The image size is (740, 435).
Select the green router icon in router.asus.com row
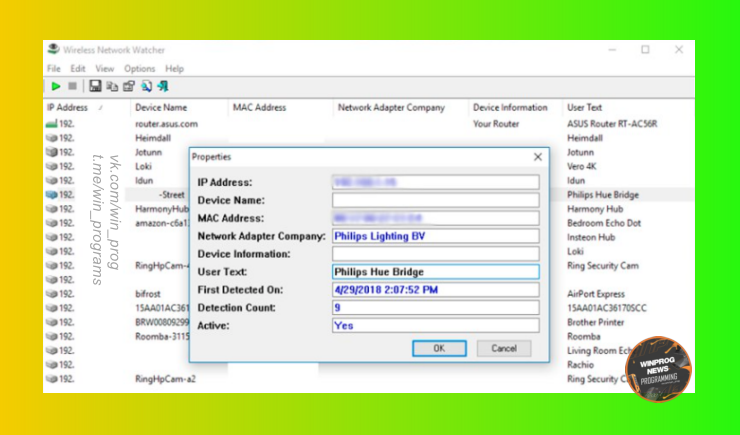click(51, 124)
